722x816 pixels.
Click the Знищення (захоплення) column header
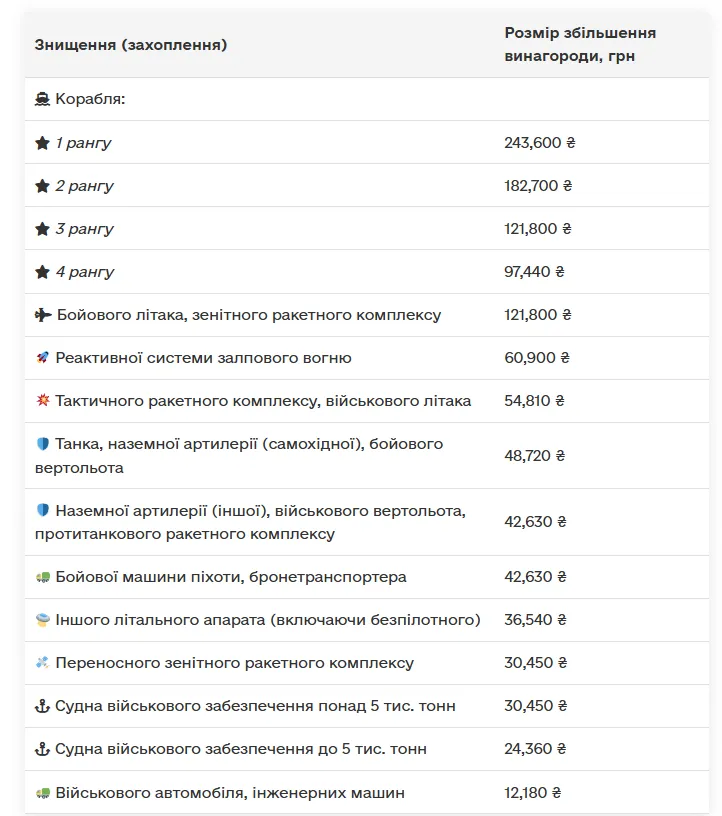click(x=130, y=45)
